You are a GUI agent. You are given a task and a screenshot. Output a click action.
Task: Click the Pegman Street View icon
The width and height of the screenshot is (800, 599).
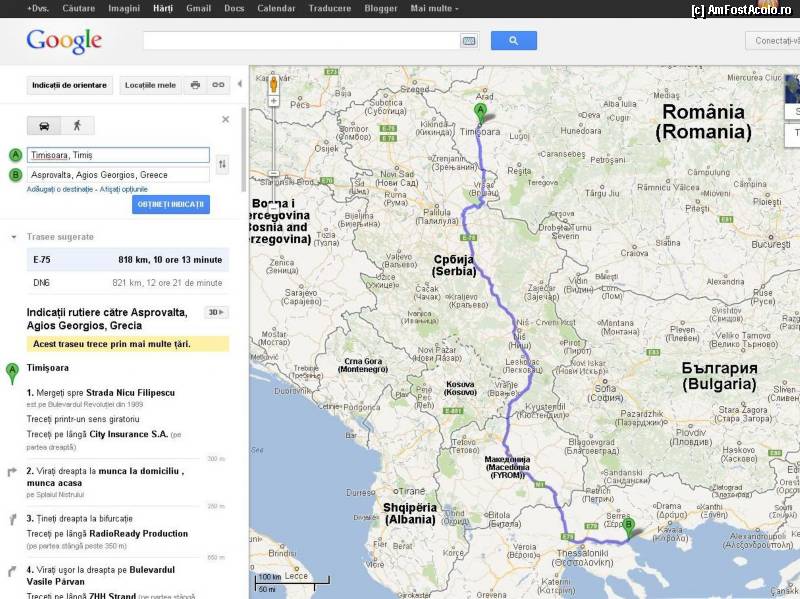(273, 82)
